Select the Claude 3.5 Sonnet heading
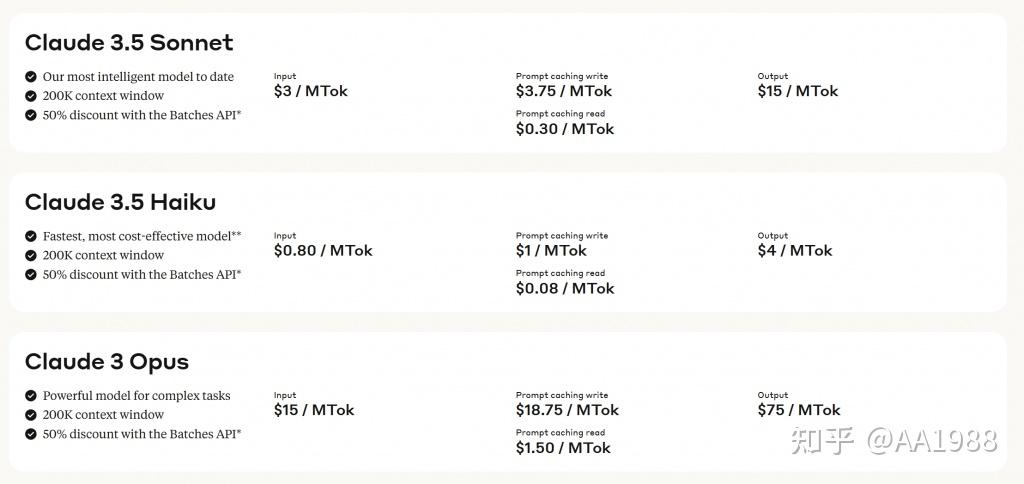The image size is (1024, 484). coord(129,43)
